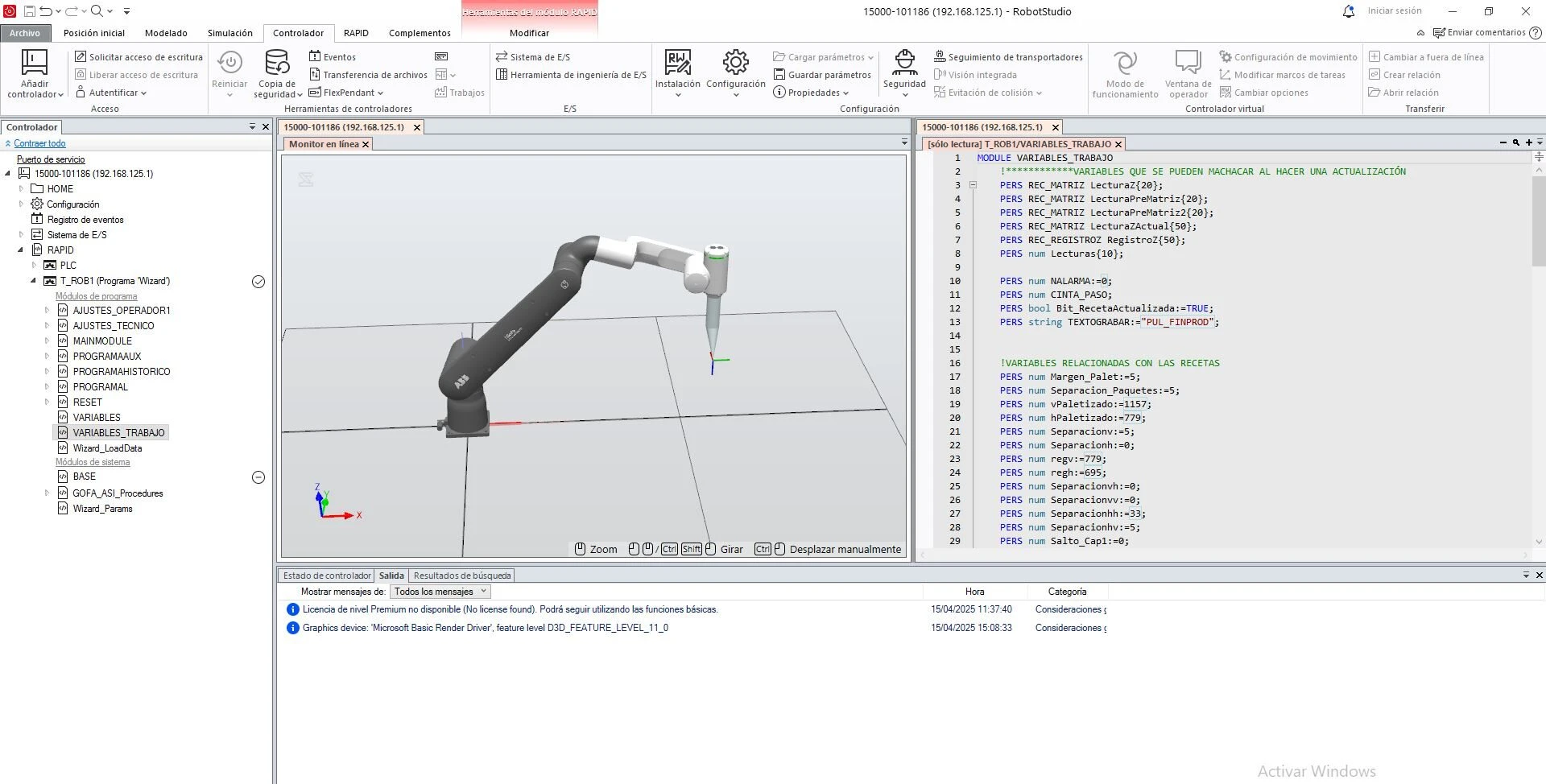Click Solicitar acceso de escritura

138,56
